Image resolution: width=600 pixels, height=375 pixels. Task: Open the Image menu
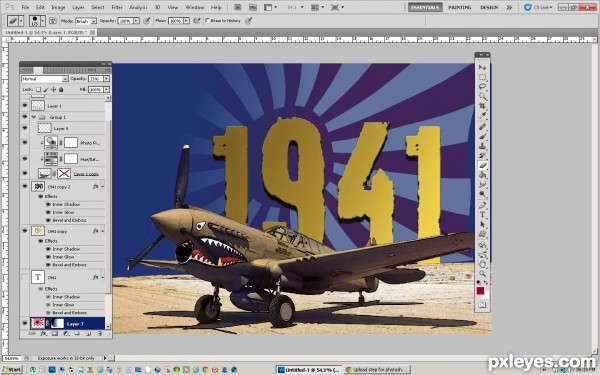(58, 7)
